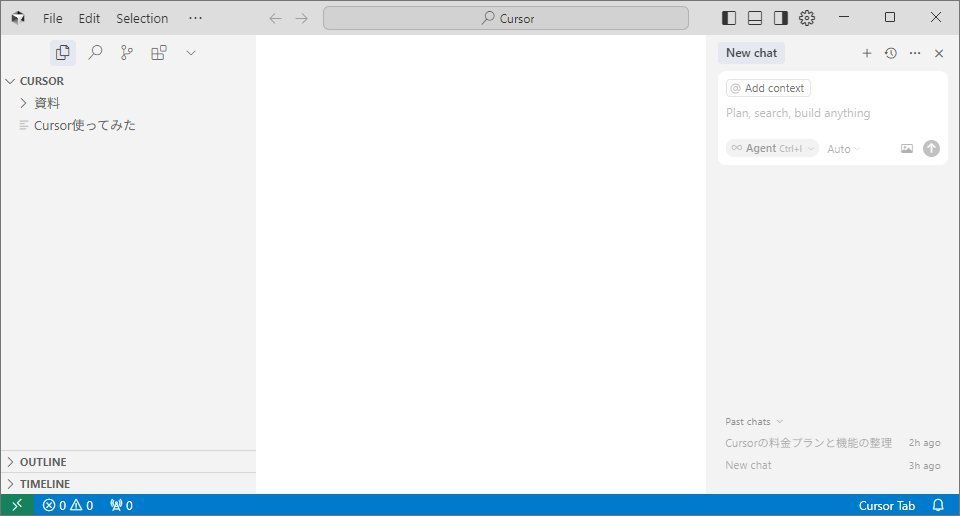The height and width of the screenshot is (516, 960).
Task: Start a new chat with plus icon
Action: click(x=866, y=53)
